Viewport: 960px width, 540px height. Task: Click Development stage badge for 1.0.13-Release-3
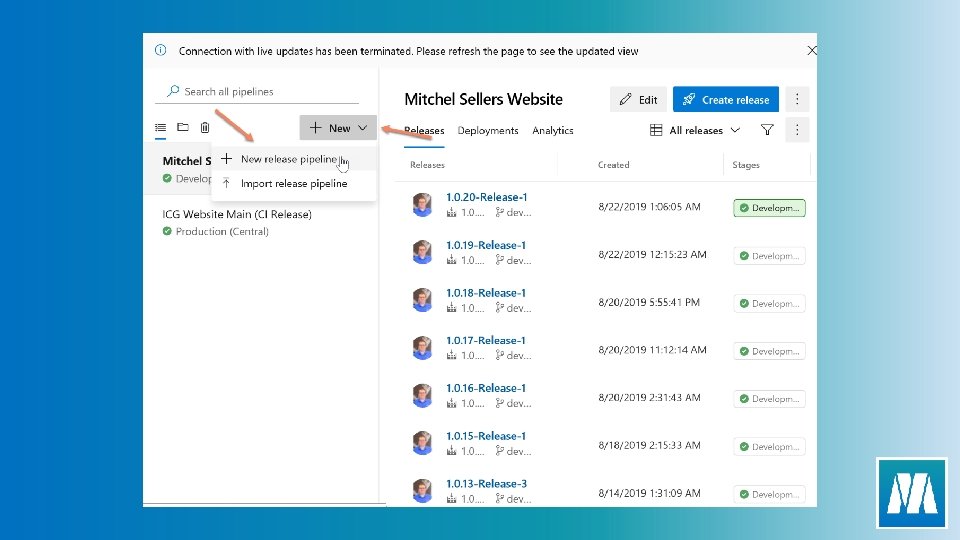click(769, 495)
